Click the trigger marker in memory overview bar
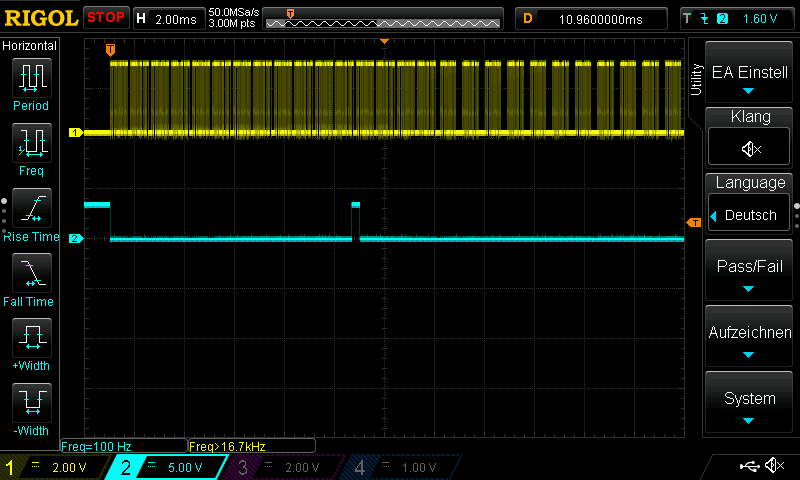 [x=290, y=14]
